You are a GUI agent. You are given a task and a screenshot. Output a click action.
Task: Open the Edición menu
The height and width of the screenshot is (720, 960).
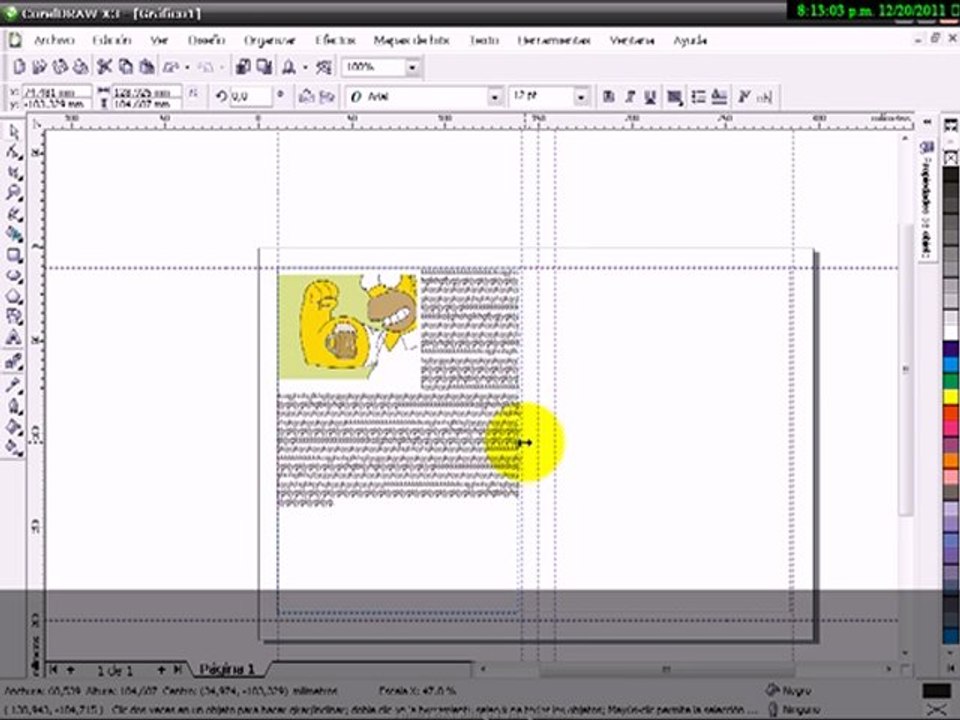coord(112,40)
